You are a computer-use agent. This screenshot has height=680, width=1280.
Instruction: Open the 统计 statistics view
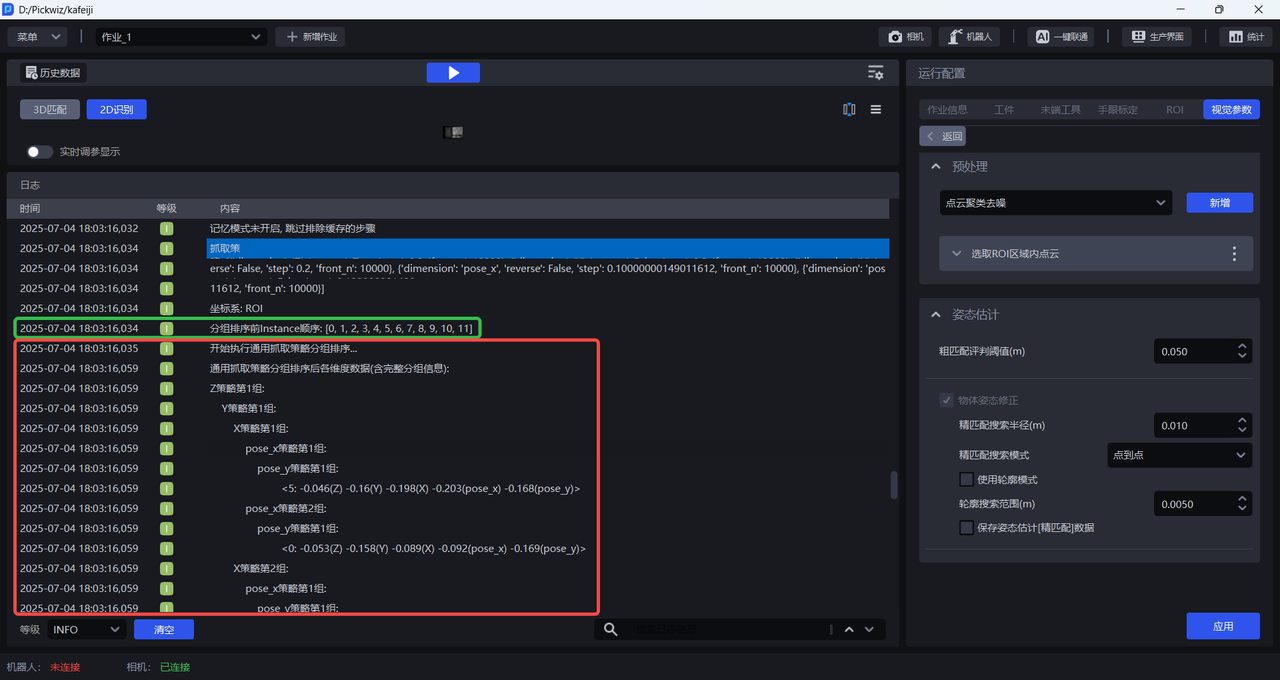click(1246, 37)
